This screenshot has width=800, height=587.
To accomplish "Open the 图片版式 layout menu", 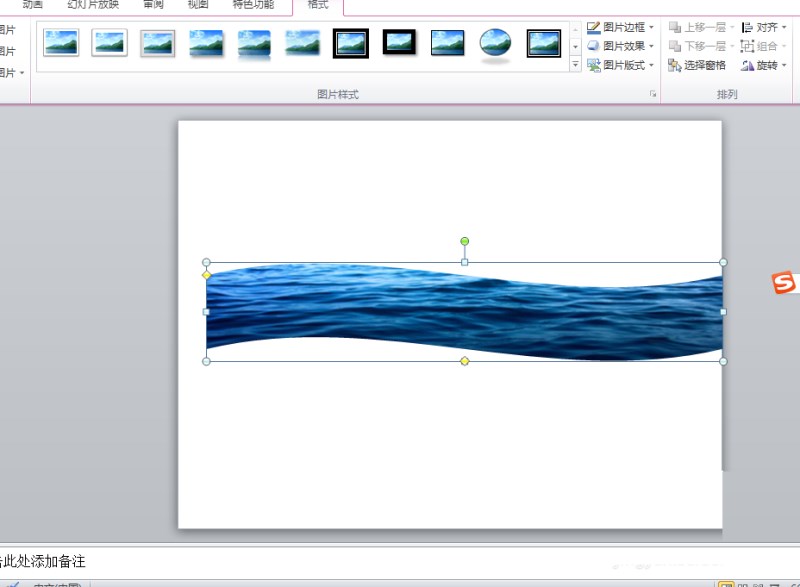I will click(x=620, y=65).
